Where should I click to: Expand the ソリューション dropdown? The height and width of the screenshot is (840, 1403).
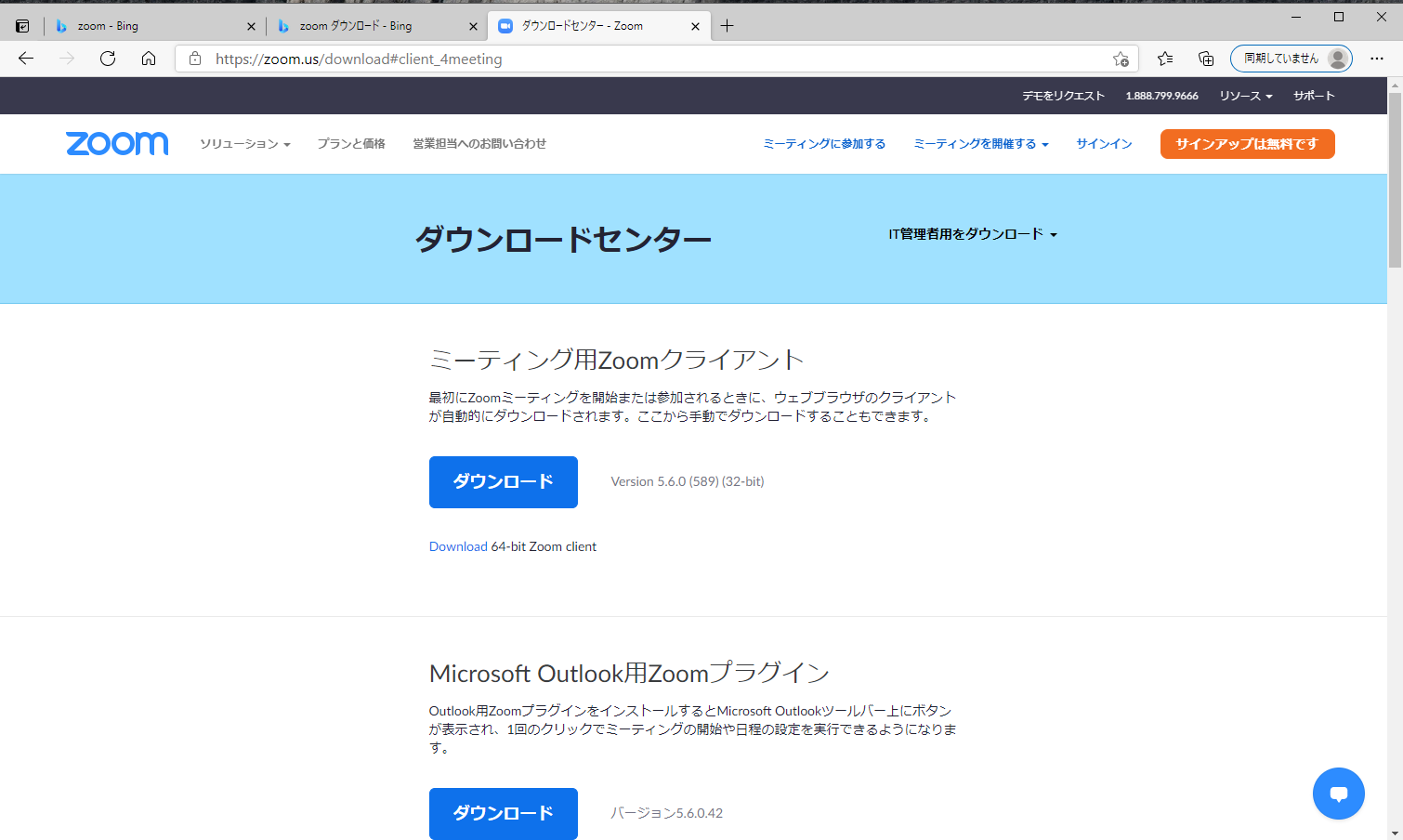(245, 144)
